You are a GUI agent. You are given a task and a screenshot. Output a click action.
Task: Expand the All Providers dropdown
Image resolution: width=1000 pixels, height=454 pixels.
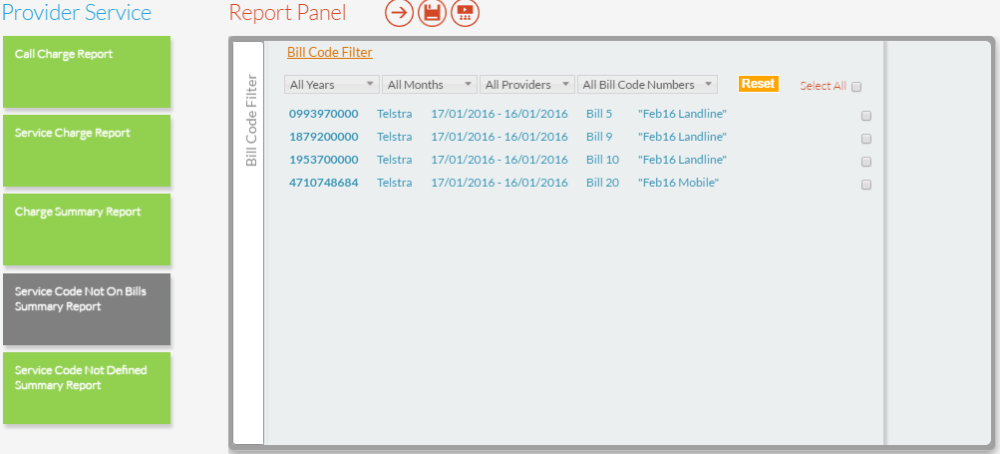coord(527,85)
